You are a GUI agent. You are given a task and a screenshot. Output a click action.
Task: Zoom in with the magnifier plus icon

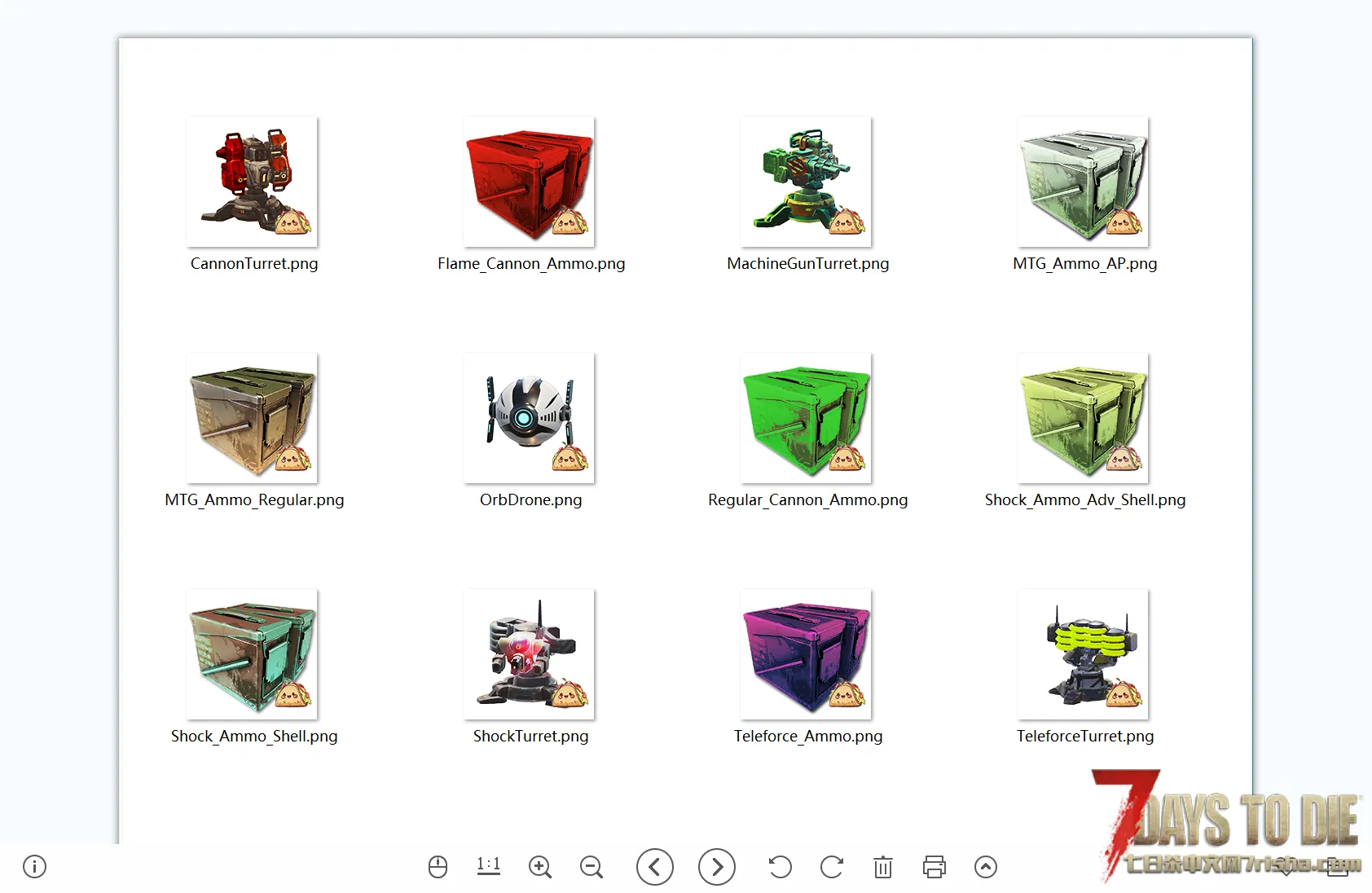click(x=540, y=867)
